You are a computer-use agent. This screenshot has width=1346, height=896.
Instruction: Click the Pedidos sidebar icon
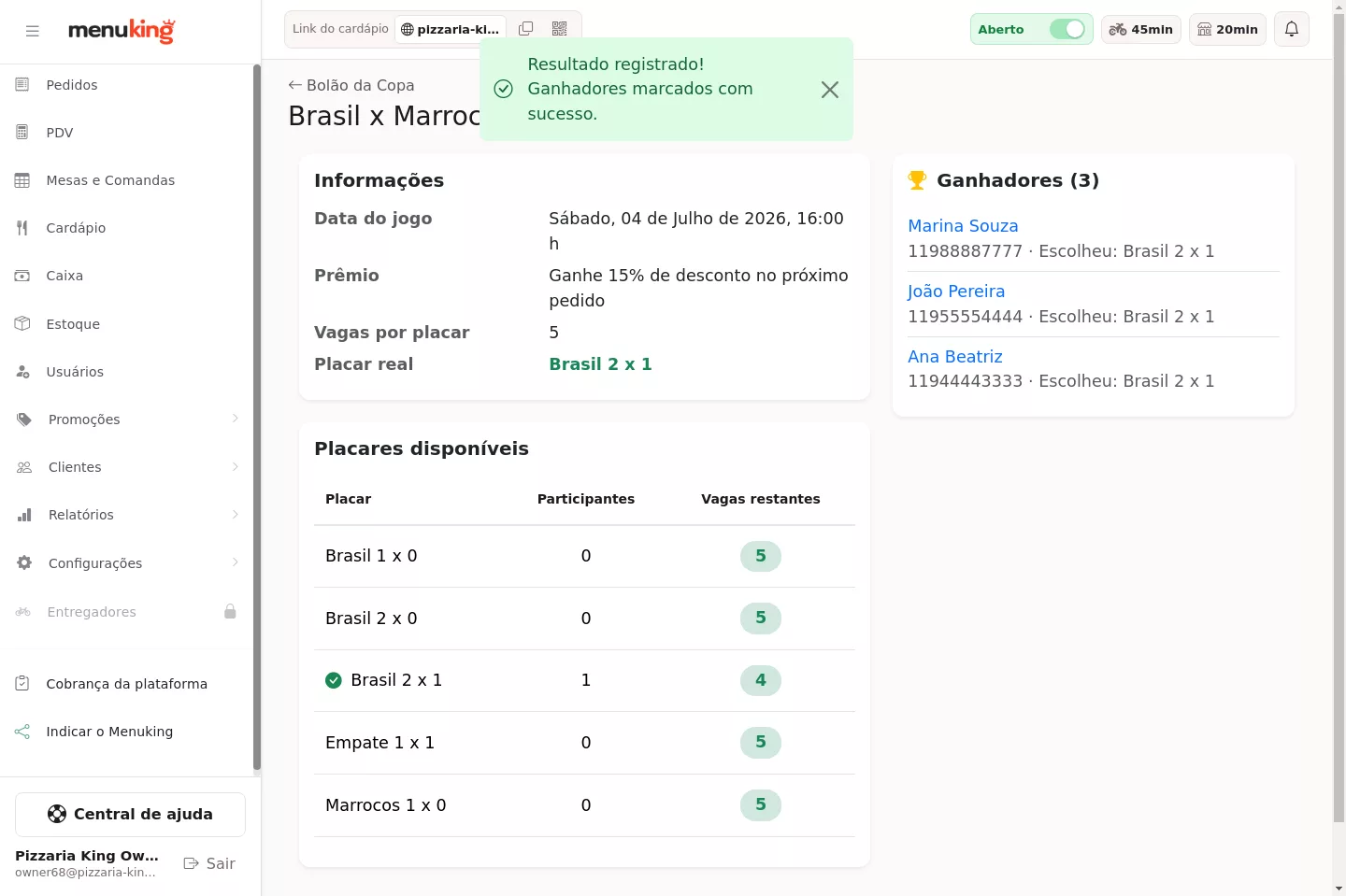[22, 85]
